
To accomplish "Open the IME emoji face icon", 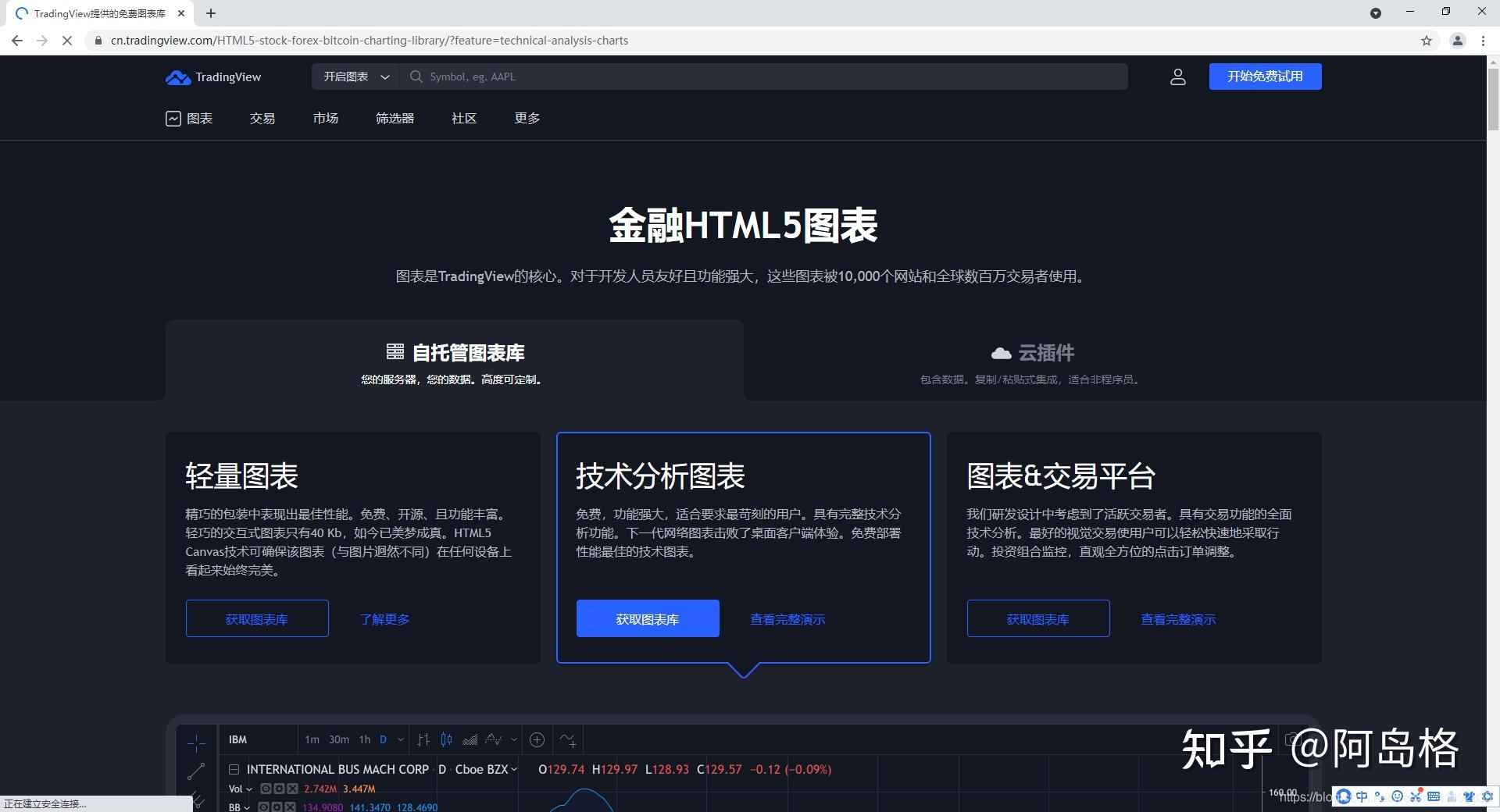I will (x=1397, y=796).
